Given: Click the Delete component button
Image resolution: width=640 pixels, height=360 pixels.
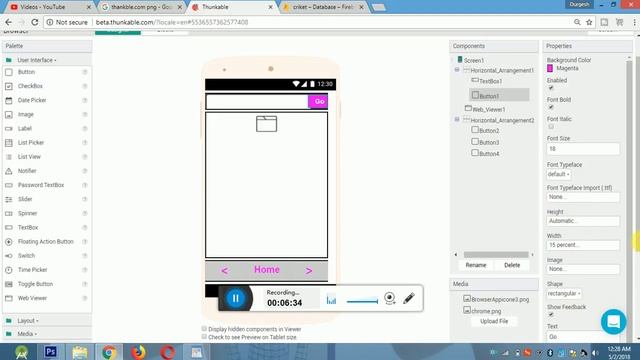Looking at the screenshot, I should pyautogui.click(x=512, y=265).
